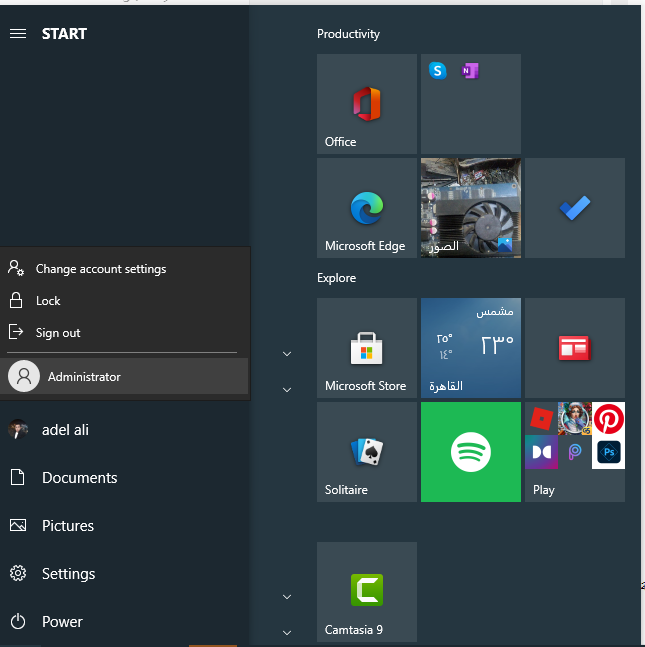Open Pinterest in the Play folder

(x=608, y=418)
